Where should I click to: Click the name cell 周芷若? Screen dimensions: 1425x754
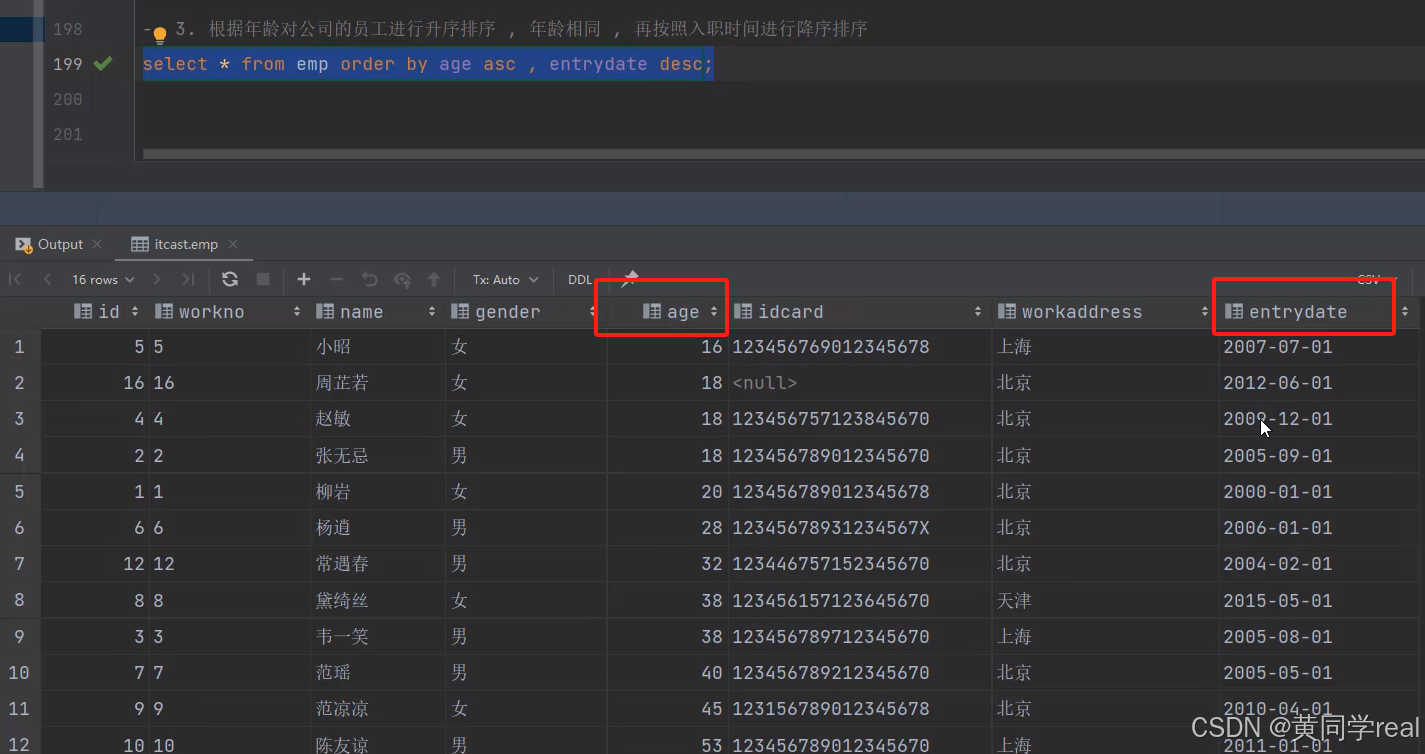(378, 383)
